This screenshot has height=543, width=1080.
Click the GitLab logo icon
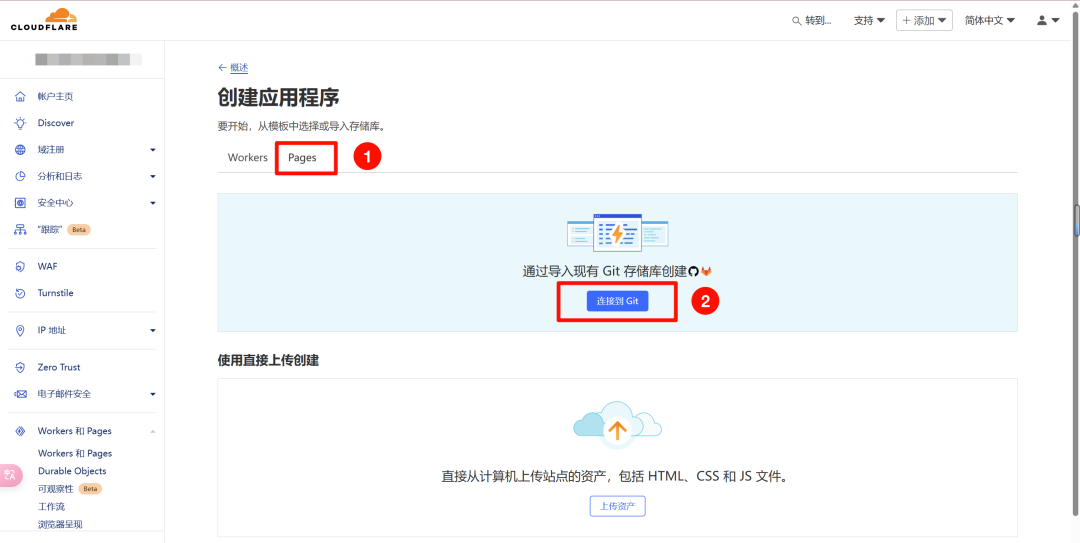706,272
